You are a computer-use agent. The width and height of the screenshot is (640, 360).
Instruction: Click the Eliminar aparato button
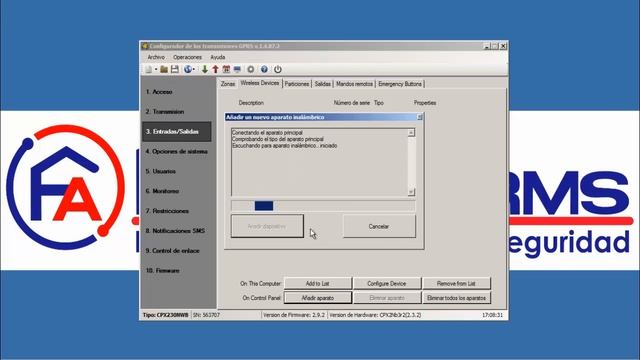(387, 298)
